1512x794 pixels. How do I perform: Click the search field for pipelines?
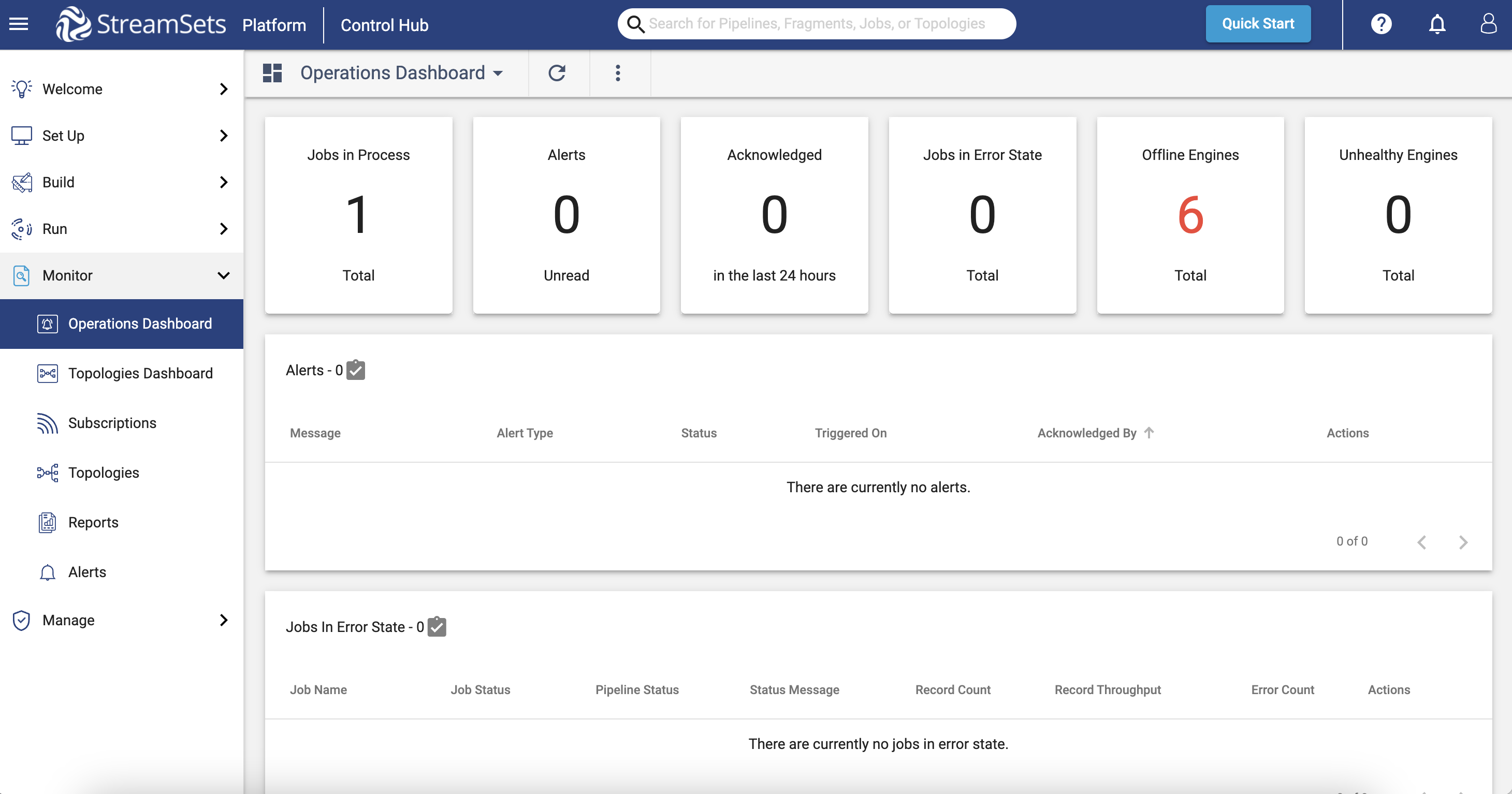pyautogui.click(x=816, y=23)
